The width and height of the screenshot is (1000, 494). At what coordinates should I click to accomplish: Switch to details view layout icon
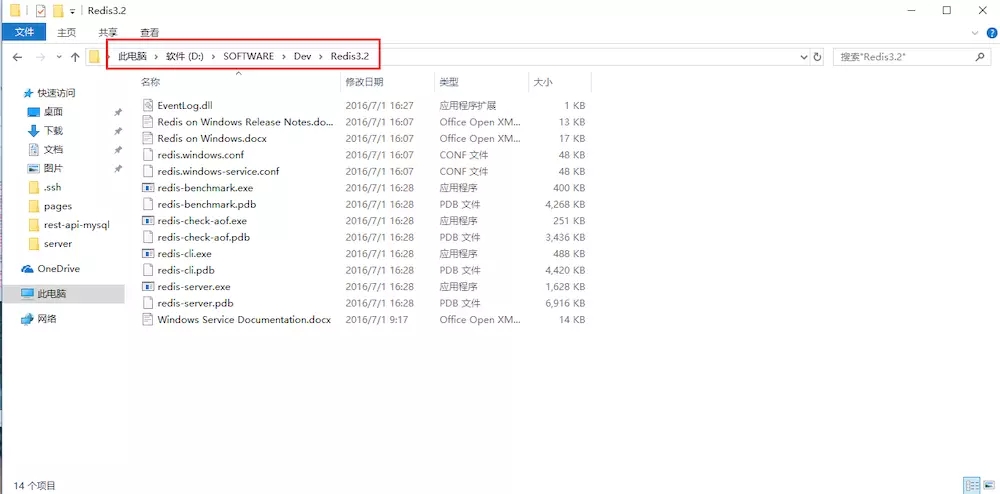pos(972,485)
